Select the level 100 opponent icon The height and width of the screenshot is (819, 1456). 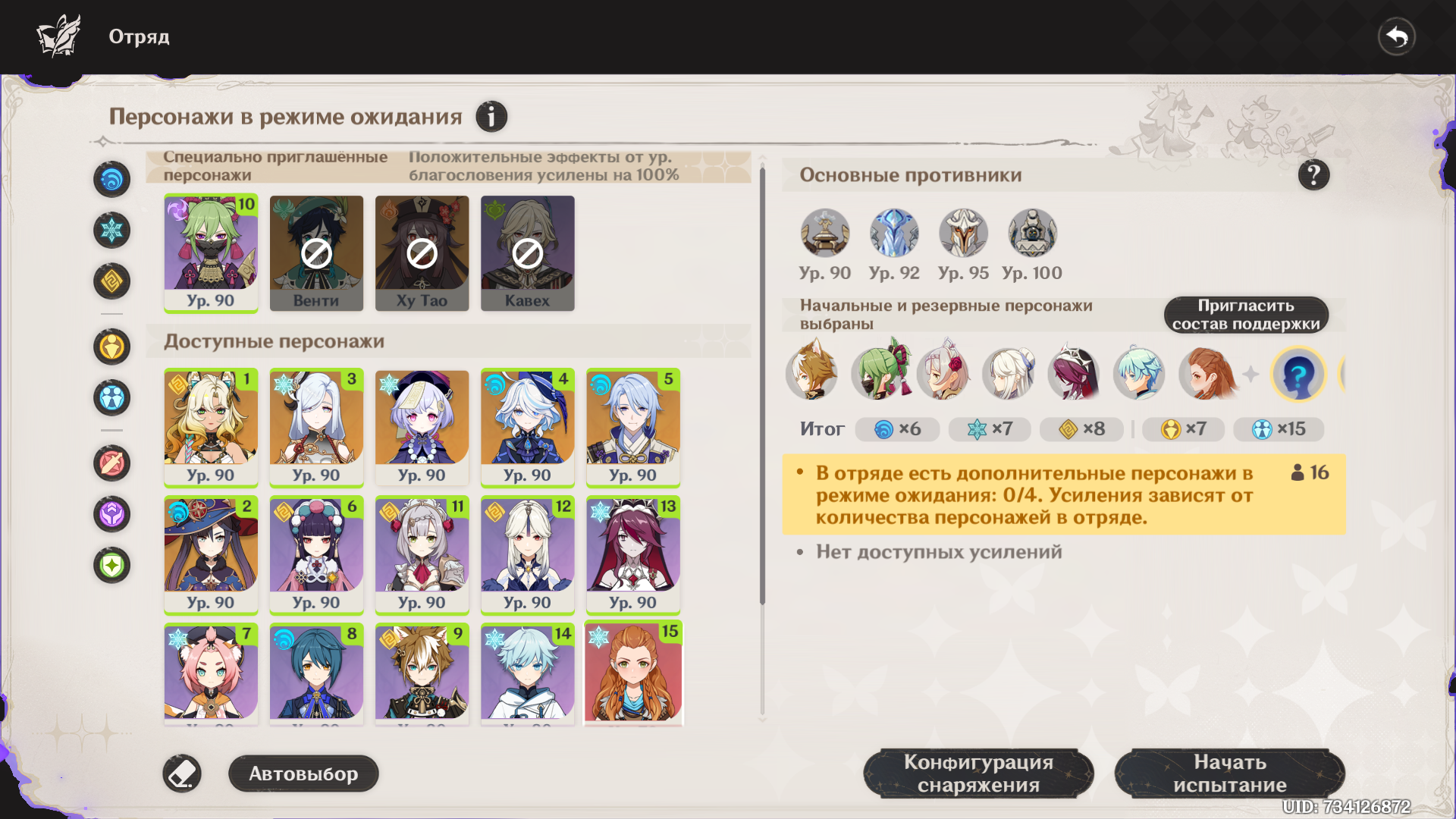point(1032,233)
